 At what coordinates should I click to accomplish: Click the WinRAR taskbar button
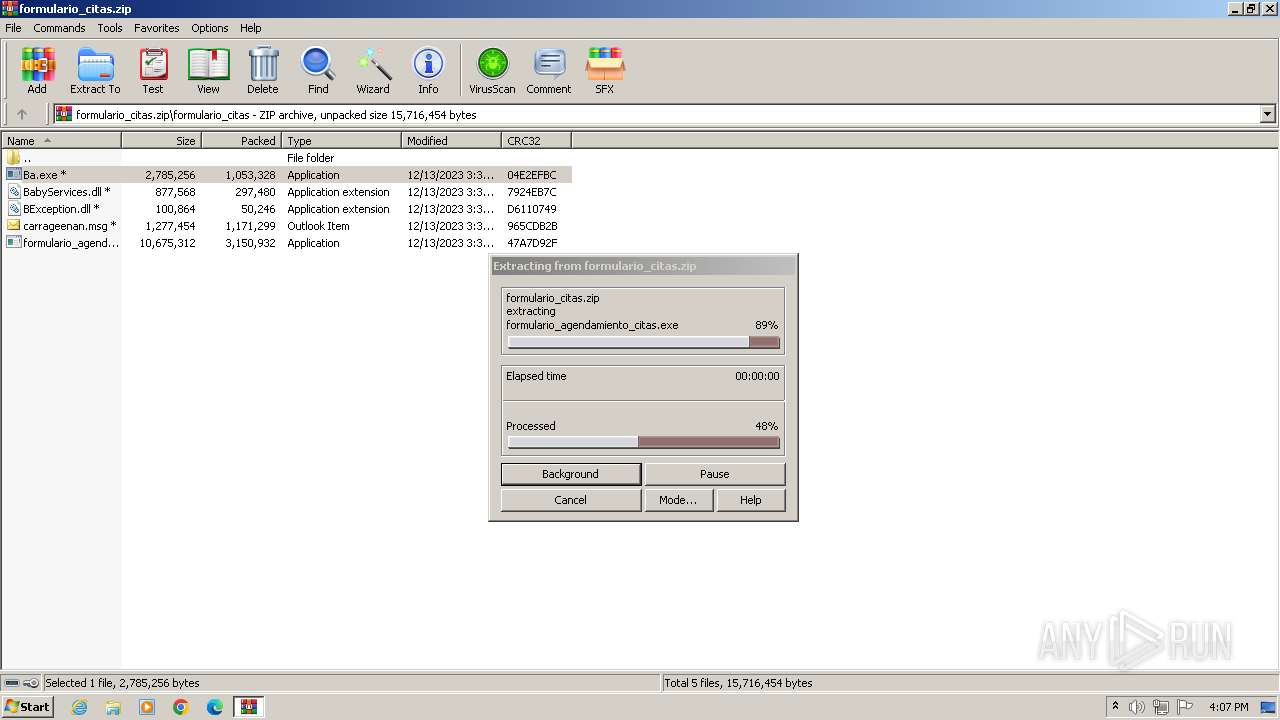tap(249, 707)
